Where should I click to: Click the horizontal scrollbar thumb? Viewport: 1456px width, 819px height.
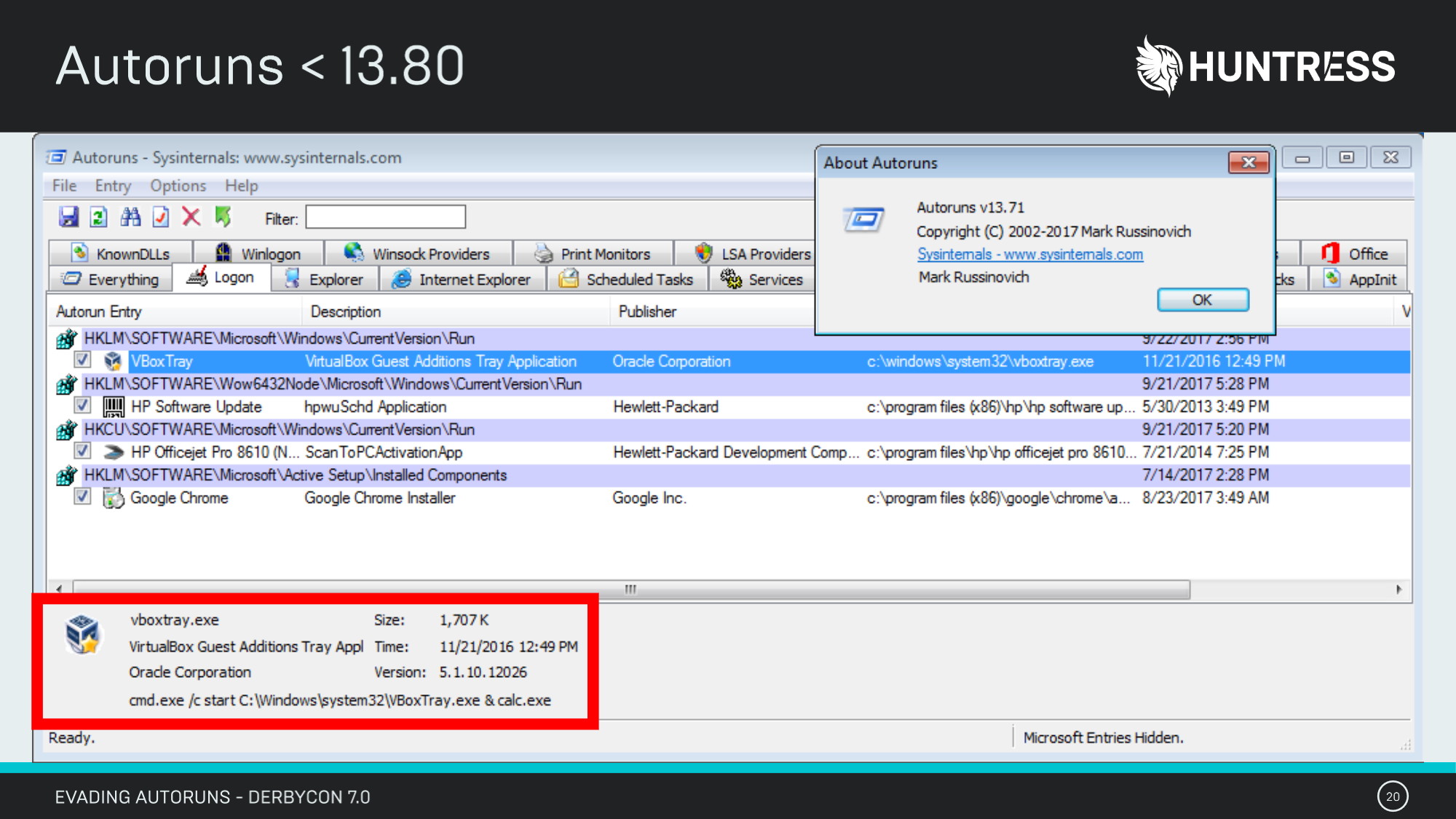click(631, 589)
